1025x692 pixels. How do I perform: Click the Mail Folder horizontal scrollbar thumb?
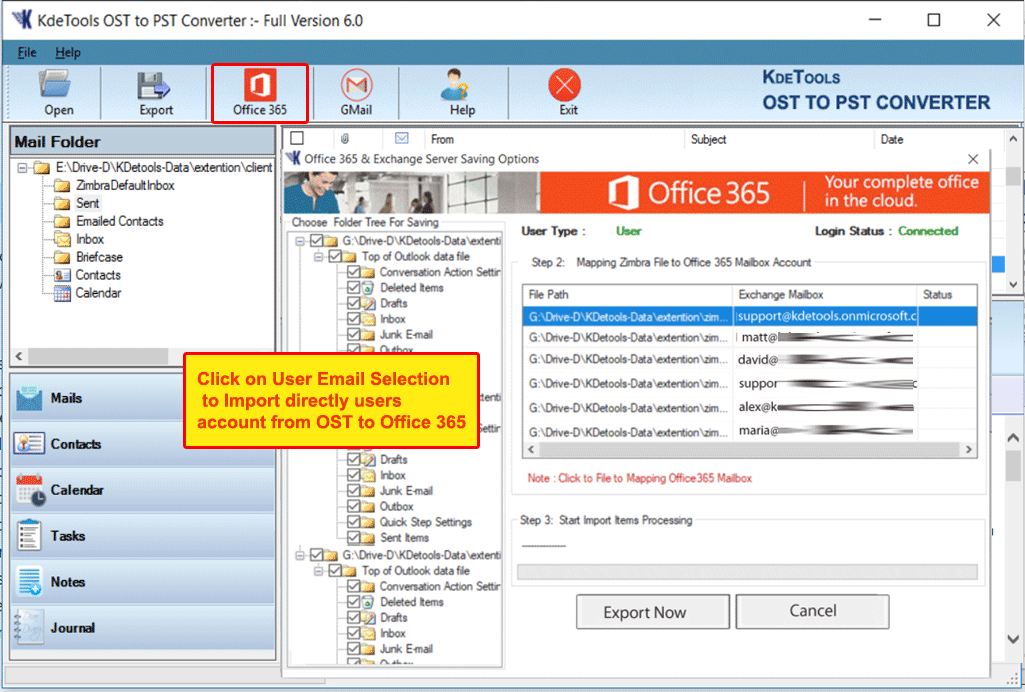[x=97, y=356]
